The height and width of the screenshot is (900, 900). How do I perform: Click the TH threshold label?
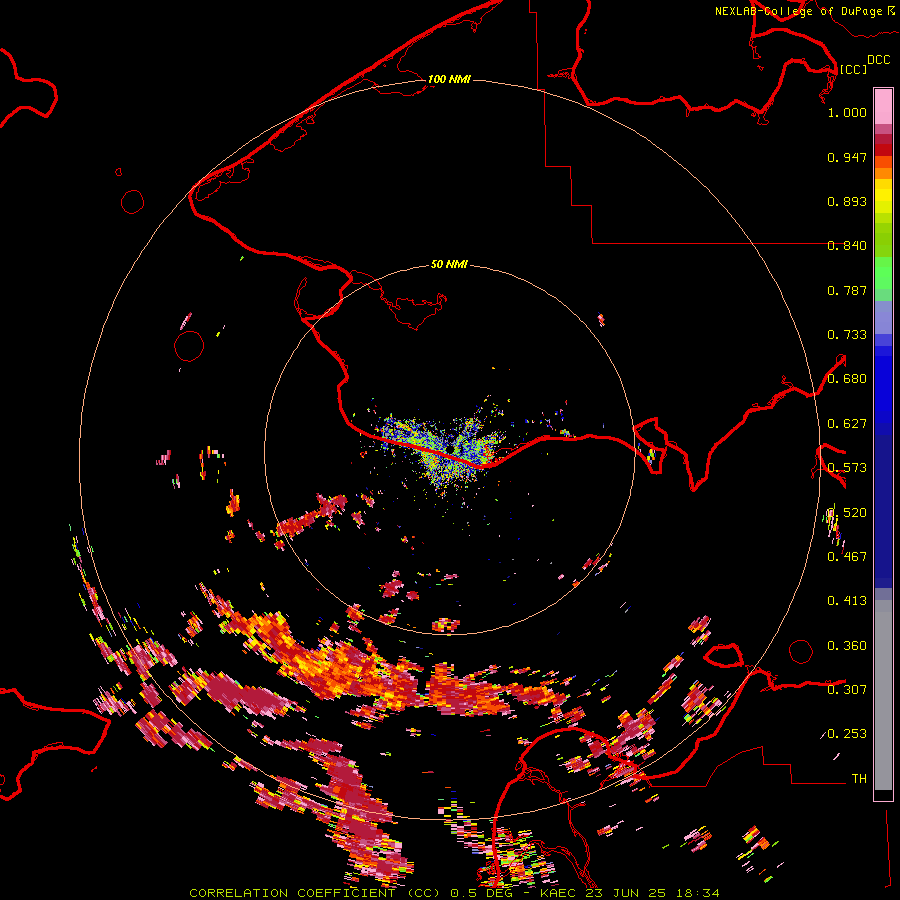coord(859,779)
